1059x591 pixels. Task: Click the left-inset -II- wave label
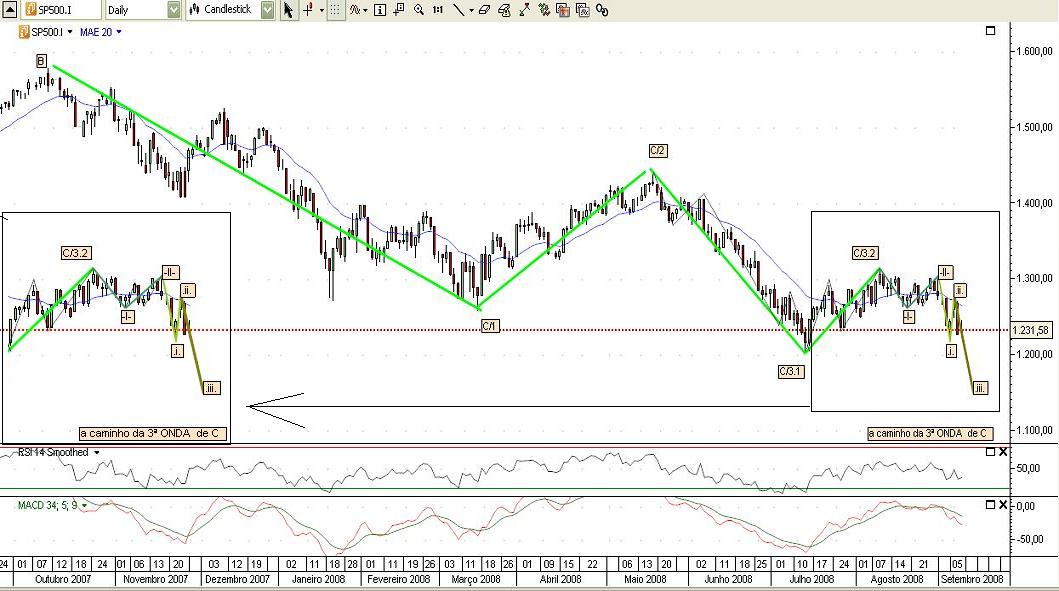click(170, 272)
